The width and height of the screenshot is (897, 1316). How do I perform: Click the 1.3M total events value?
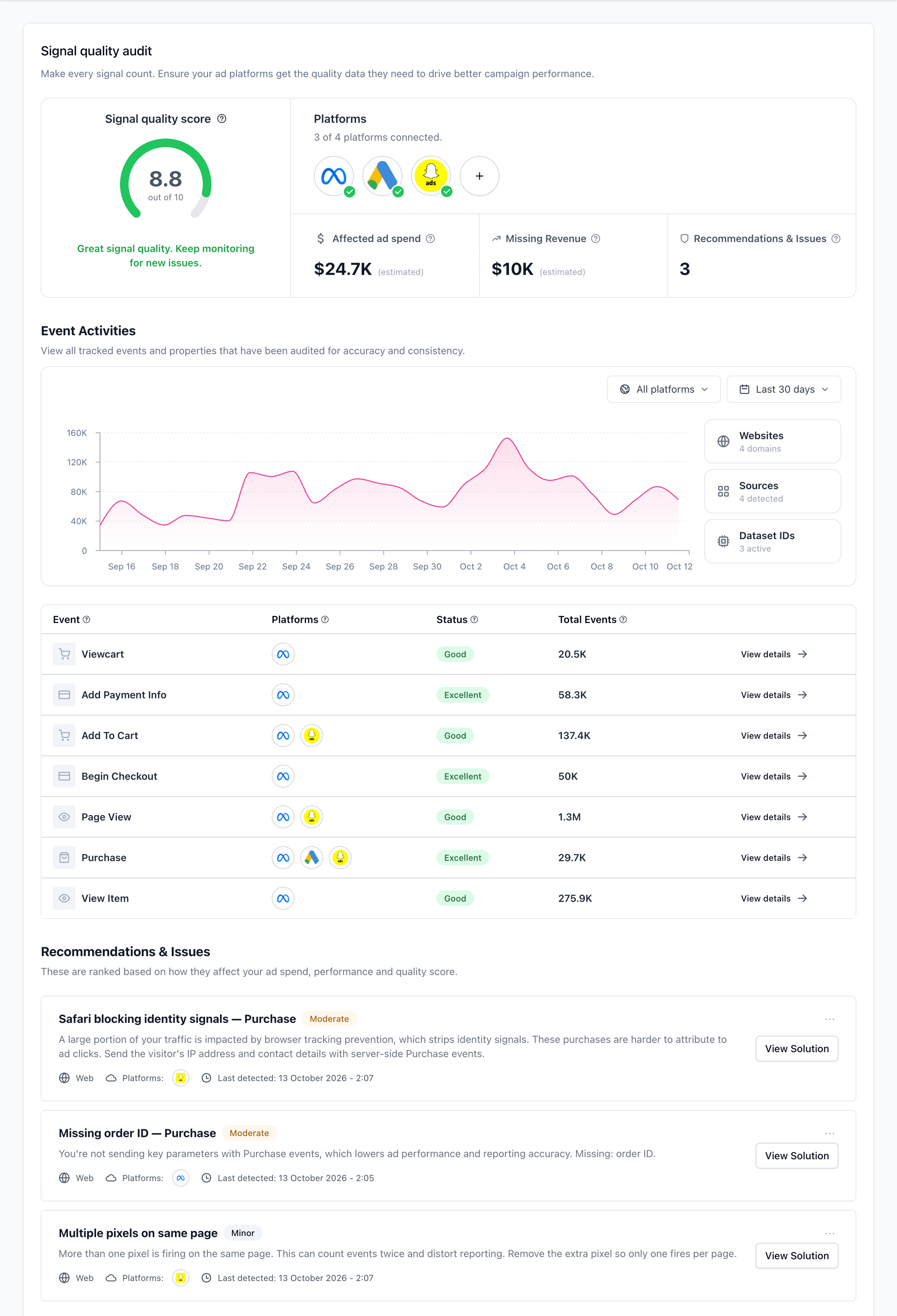pos(570,817)
